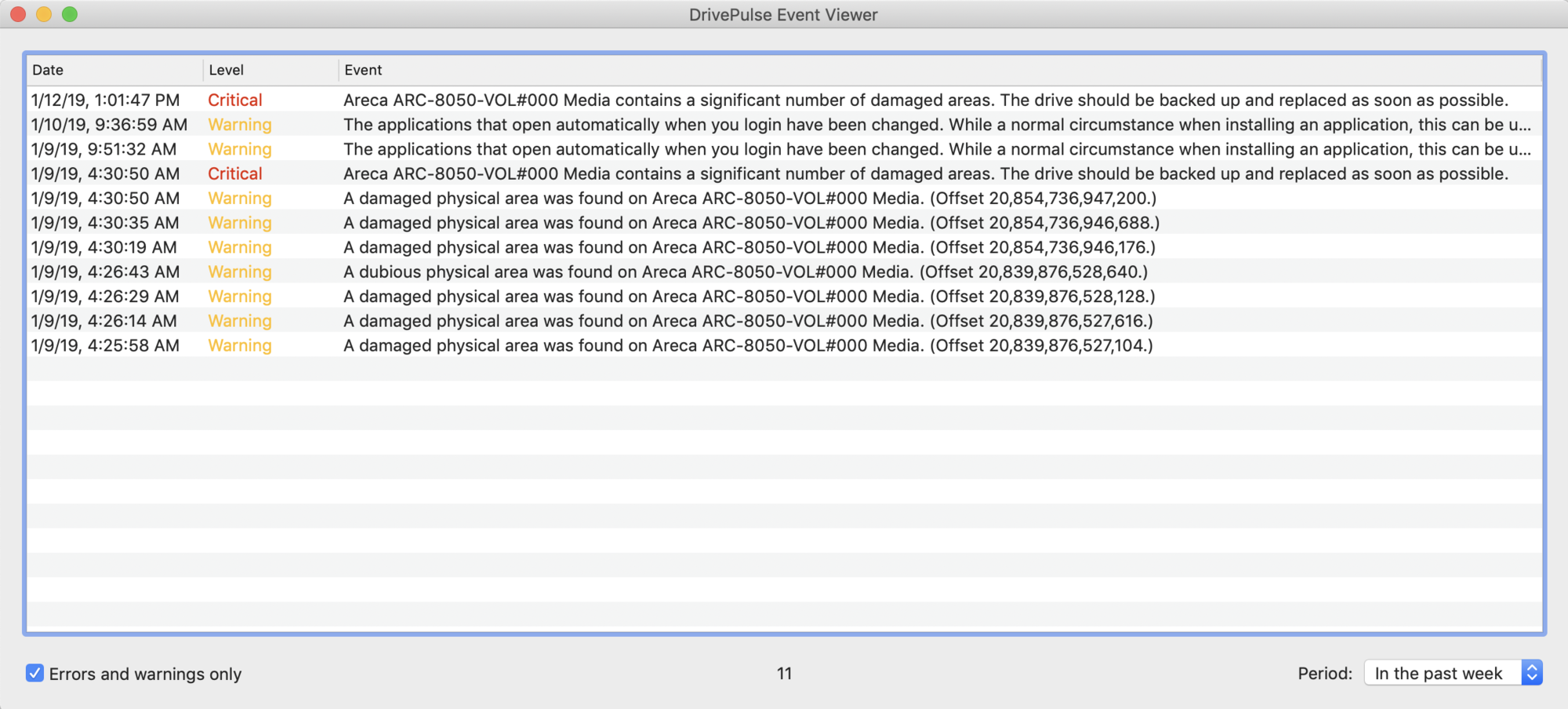Click the event count 11 label
Viewport: 1568px width, 709px height.
pyautogui.click(x=784, y=673)
